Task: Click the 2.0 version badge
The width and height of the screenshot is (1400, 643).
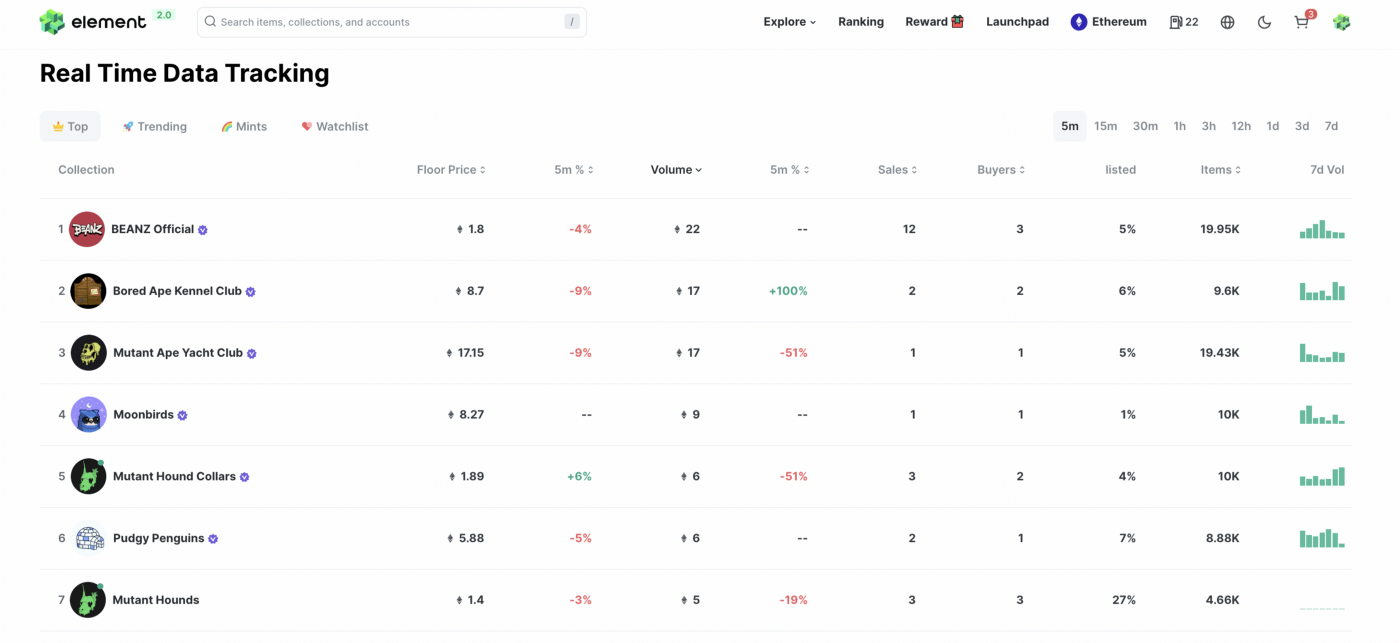Action: click(x=163, y=15)
